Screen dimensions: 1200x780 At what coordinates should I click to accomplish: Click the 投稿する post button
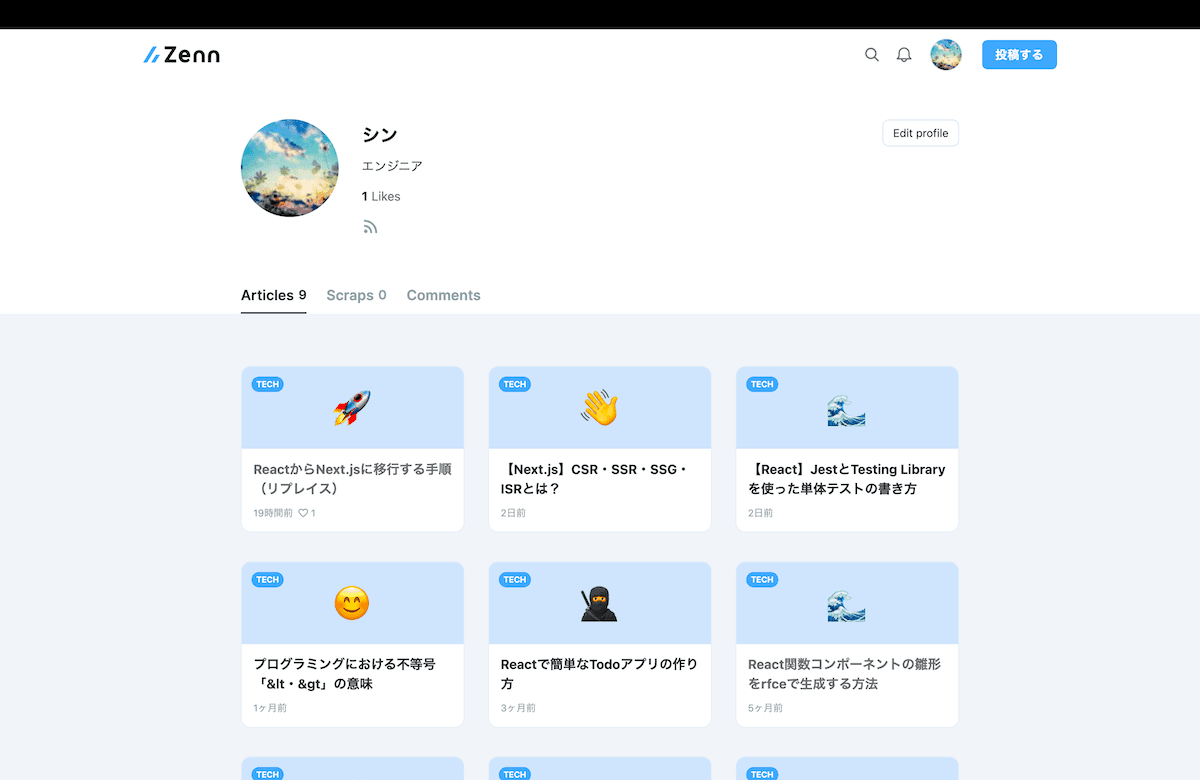[1019, 55]
